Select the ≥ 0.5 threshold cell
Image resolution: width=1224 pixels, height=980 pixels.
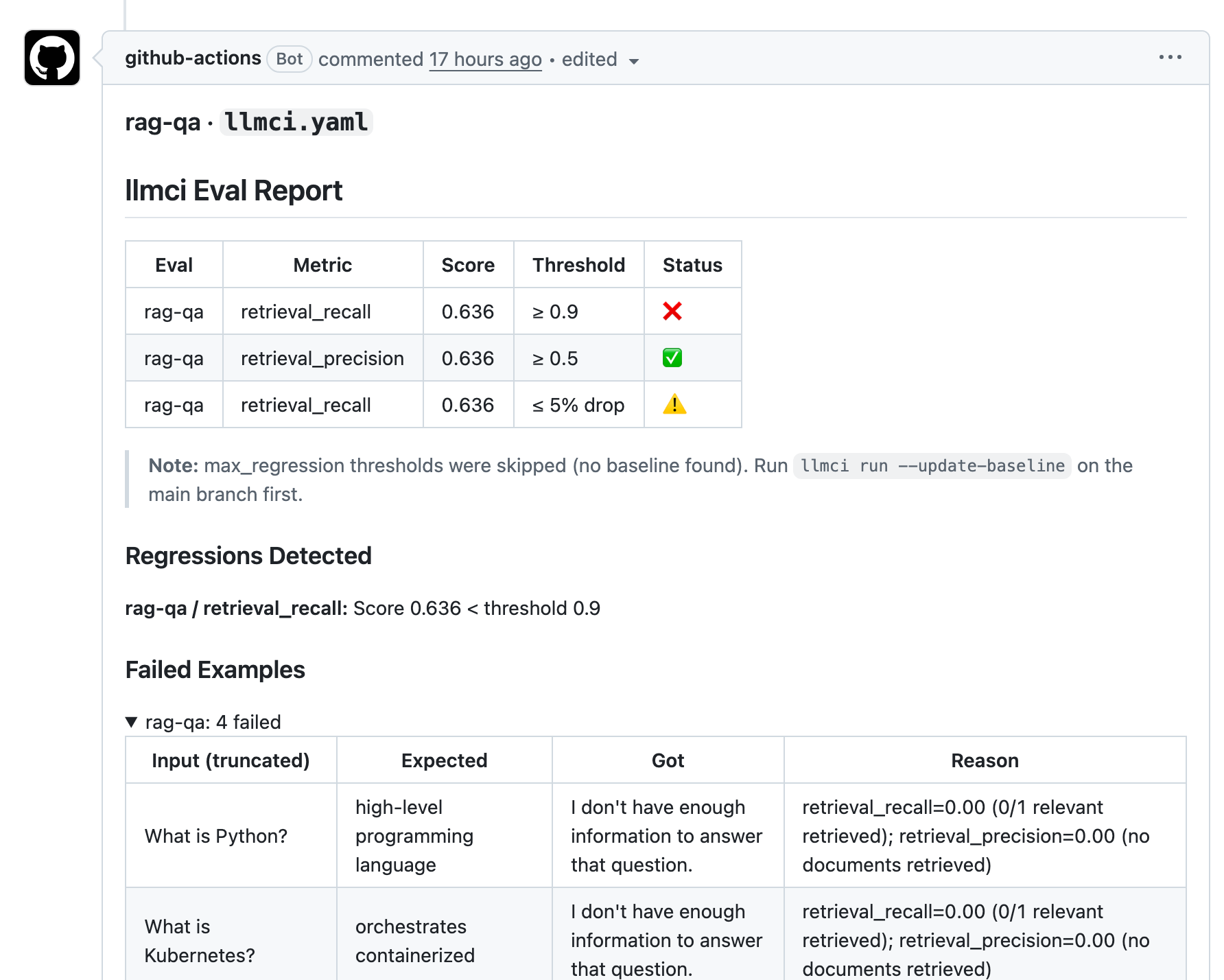(578, 358)
